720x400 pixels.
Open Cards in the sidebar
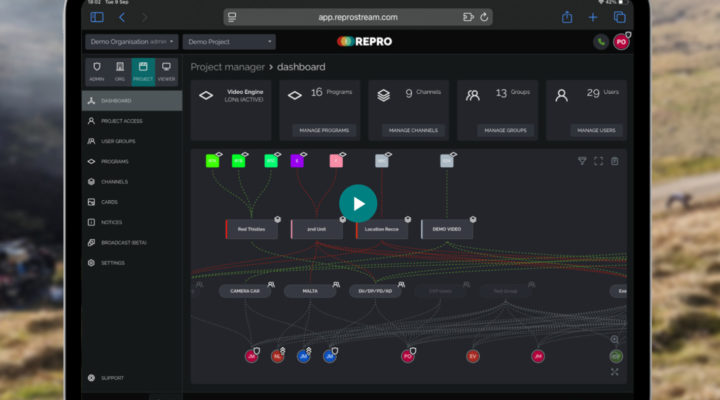click(132, 202)
